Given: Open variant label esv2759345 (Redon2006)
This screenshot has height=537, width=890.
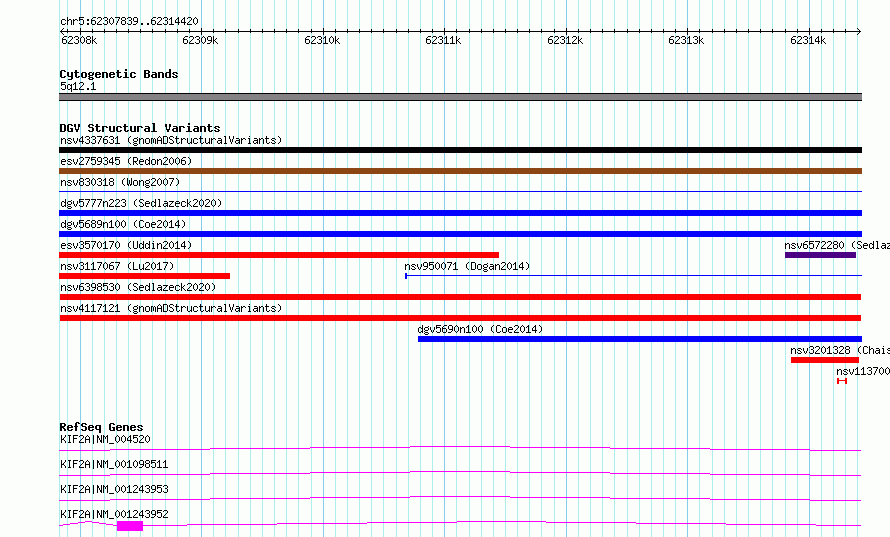Looking at the screenshot, I should pos(126,161).
